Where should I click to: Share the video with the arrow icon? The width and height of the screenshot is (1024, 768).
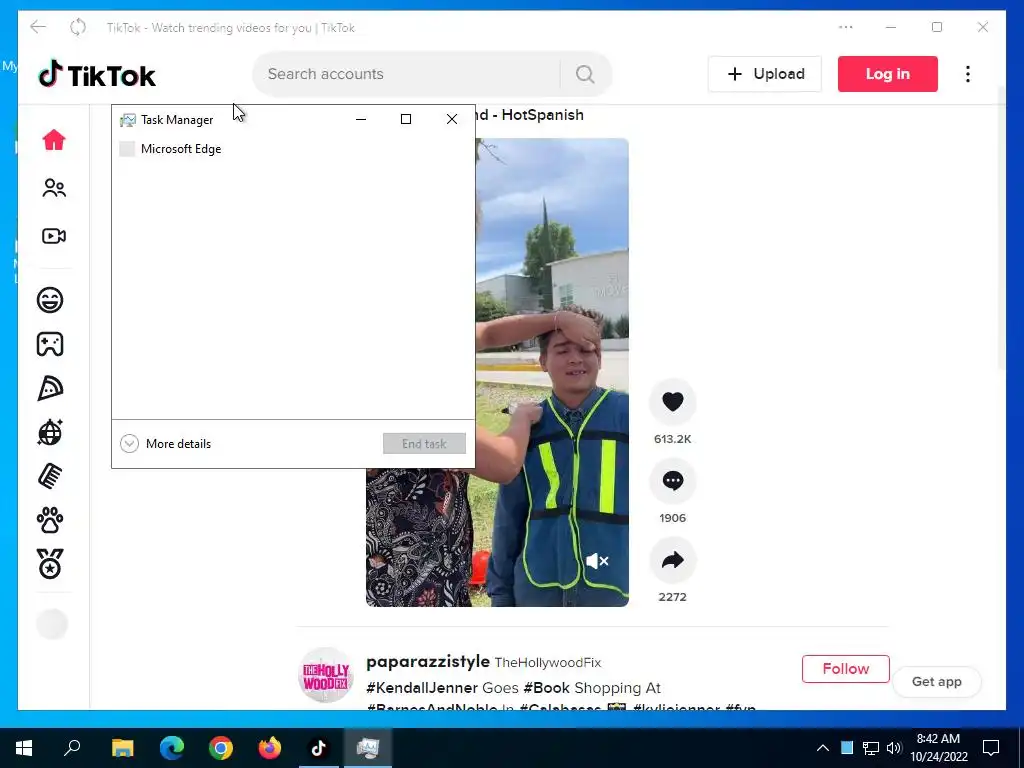point(673,560)
